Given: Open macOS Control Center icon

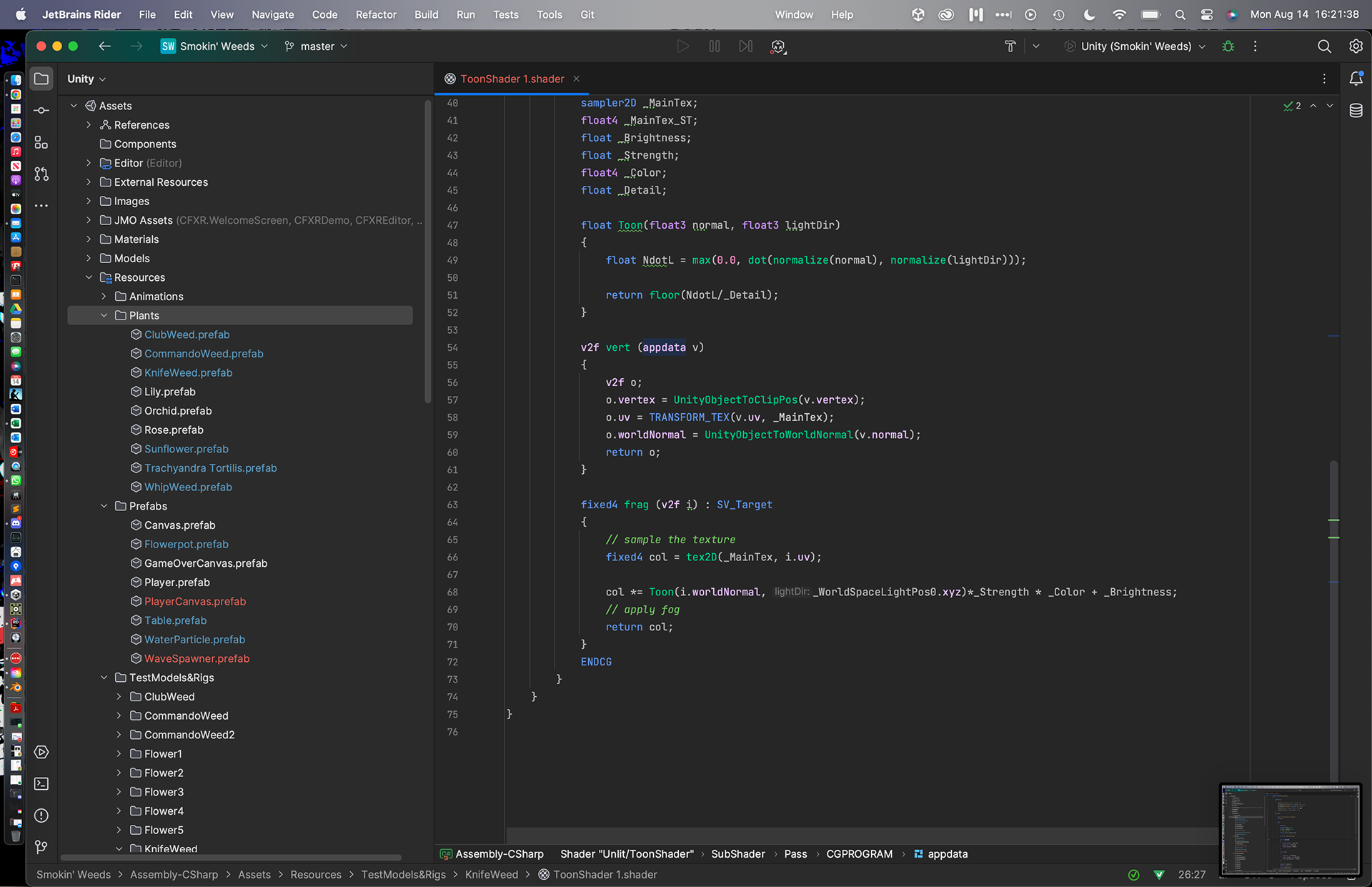Looking at the screenshot, I should point(1206,14).
